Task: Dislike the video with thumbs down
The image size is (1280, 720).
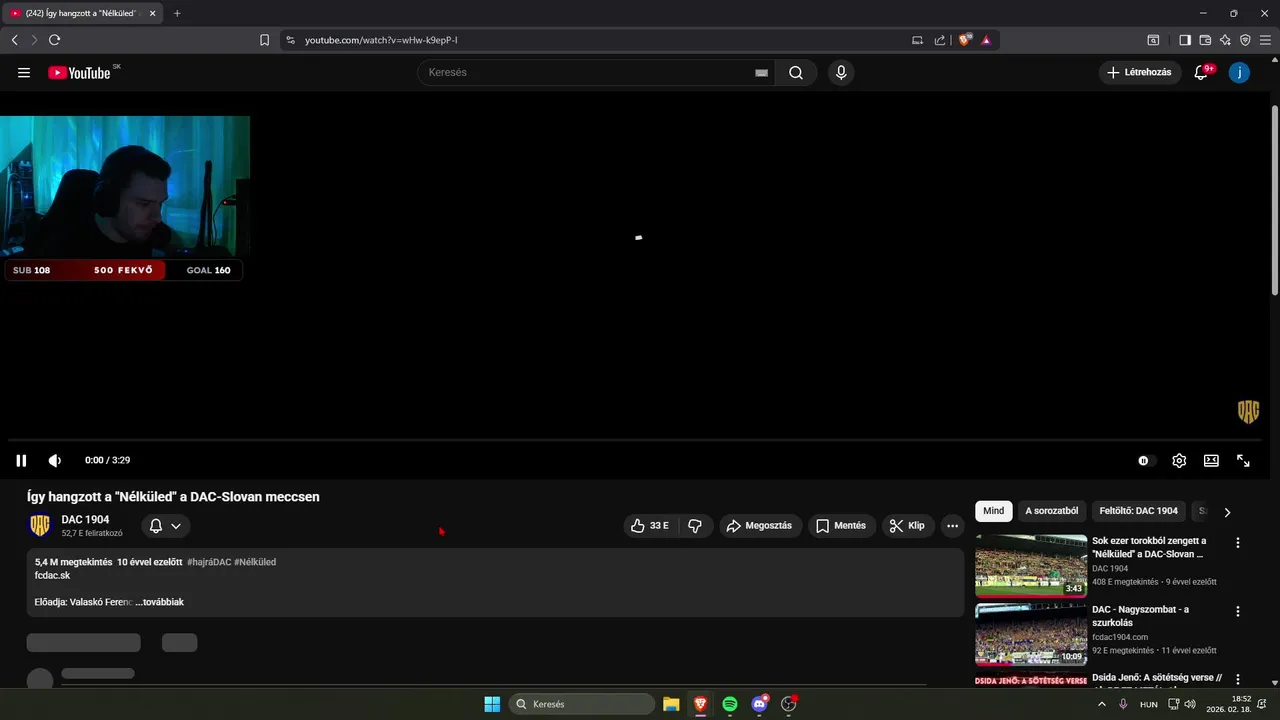Action: coord(696,526)
